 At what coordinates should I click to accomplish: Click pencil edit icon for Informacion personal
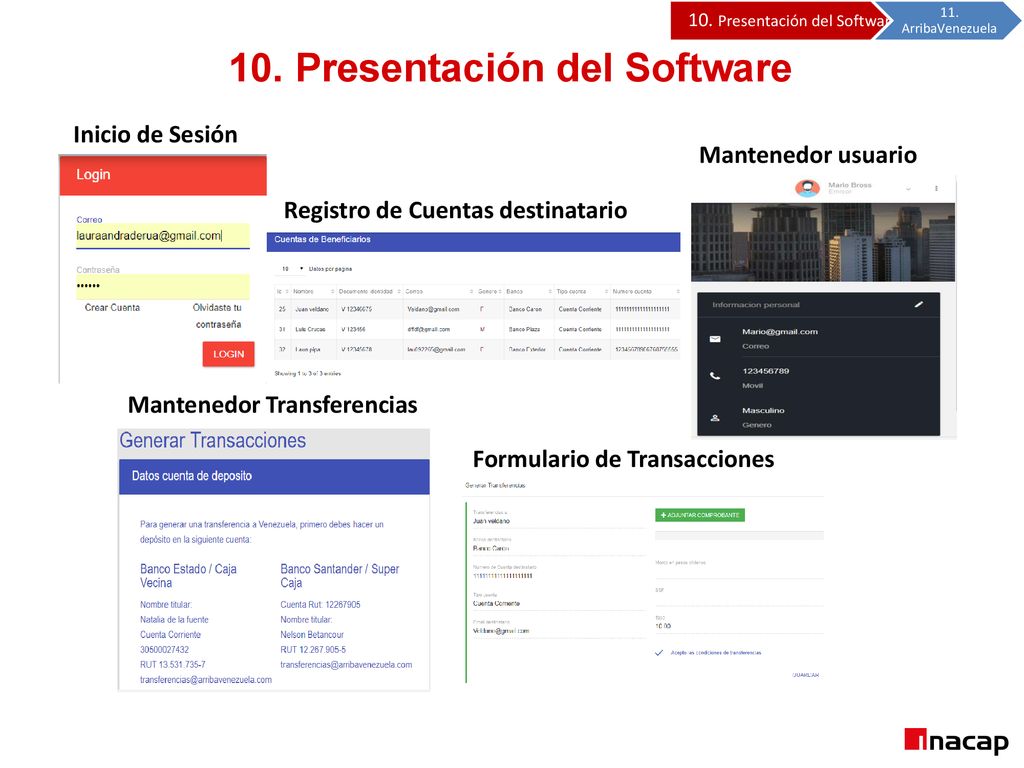[x=919, y=304]
